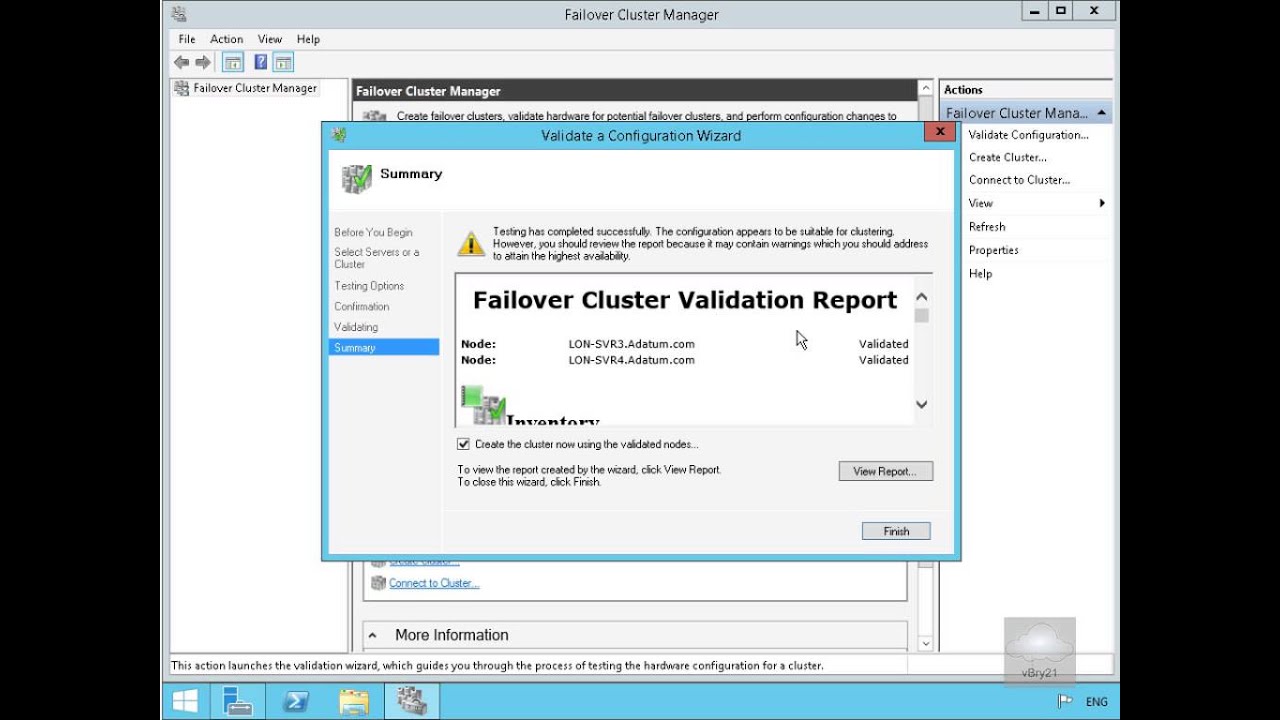Viewport: 1280px width, 720px height.
Task: Click Properties in Actions pane
Action: tap(994, 250)
